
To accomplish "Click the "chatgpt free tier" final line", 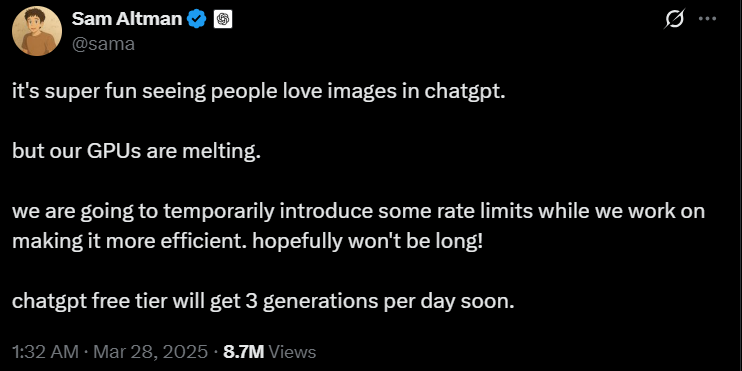I will [263, 301].
